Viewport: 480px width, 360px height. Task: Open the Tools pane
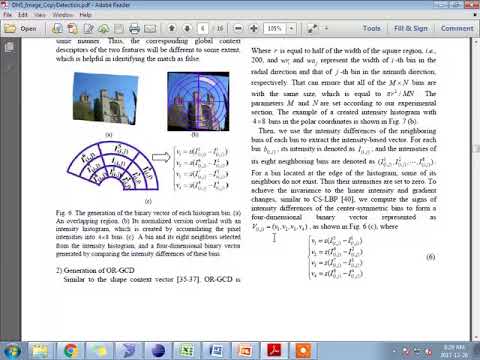point(371,28)
